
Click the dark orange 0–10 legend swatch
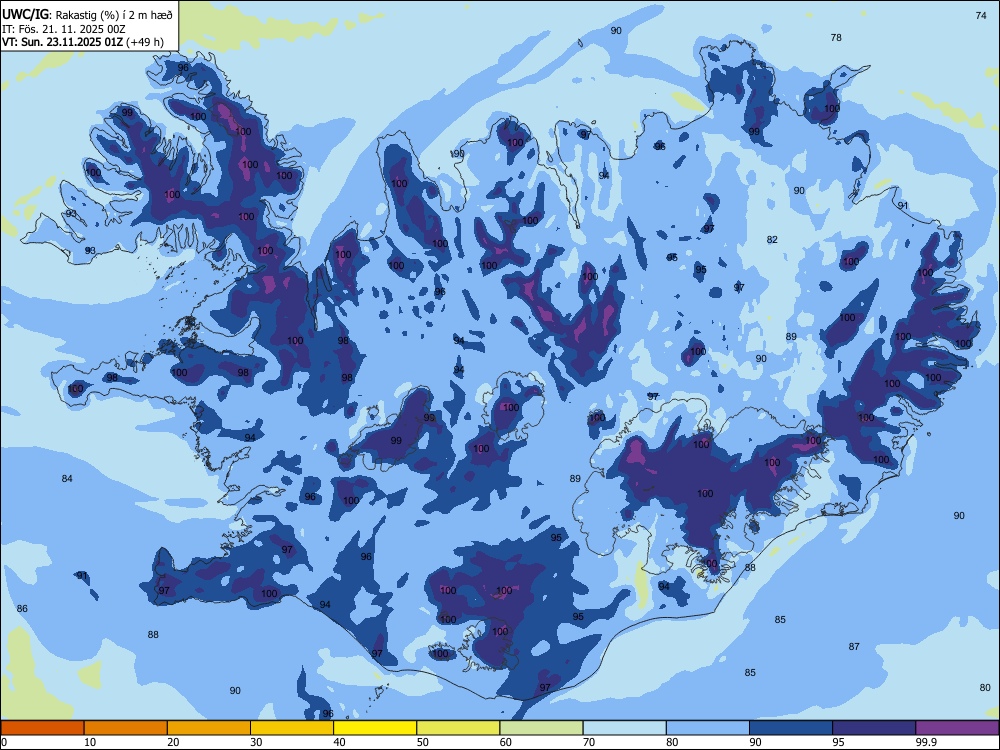pyautogui.click(x=42, y=728)
